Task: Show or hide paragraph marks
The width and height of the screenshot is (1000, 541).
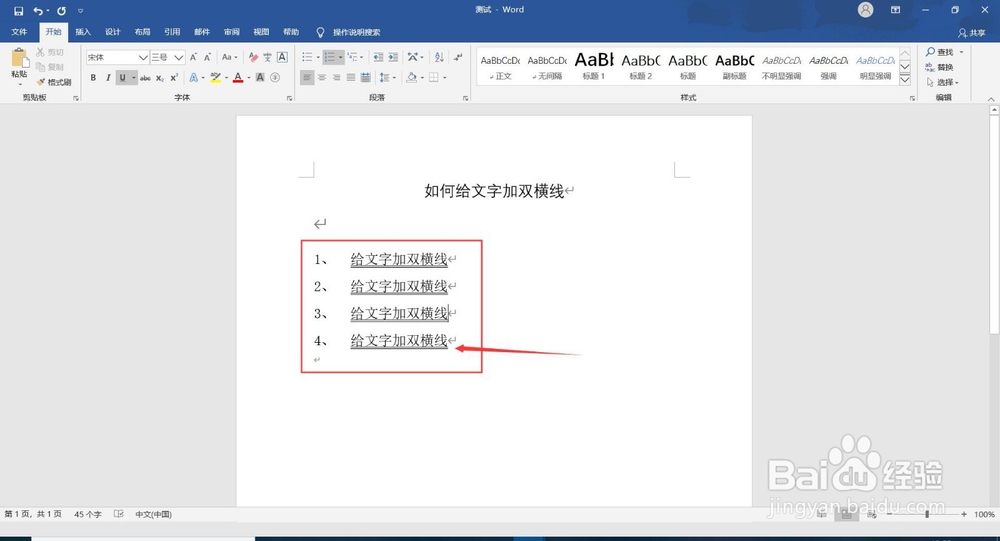Action: (458, 57)
